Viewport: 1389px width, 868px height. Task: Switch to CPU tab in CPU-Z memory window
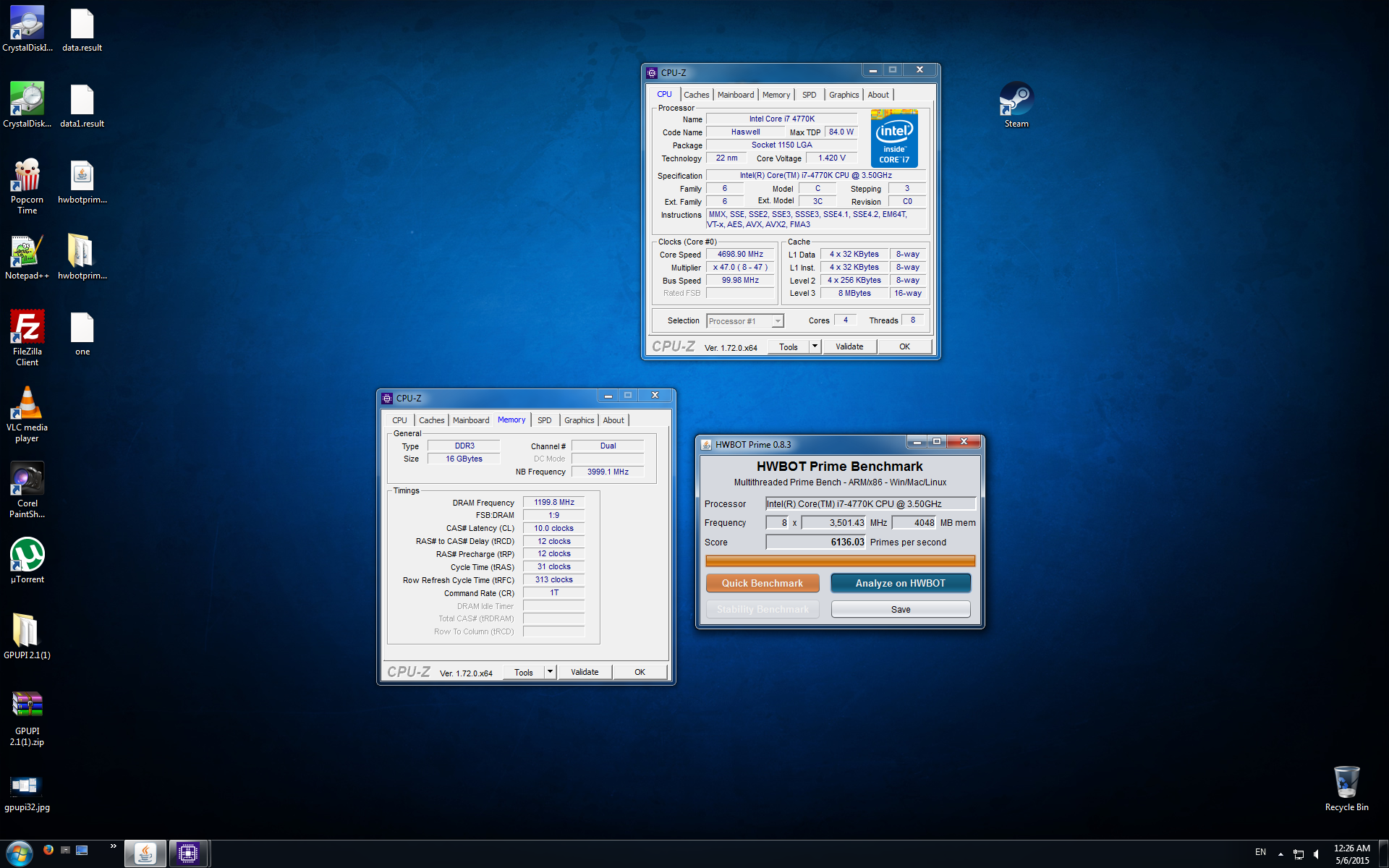(x=399, y=420)
